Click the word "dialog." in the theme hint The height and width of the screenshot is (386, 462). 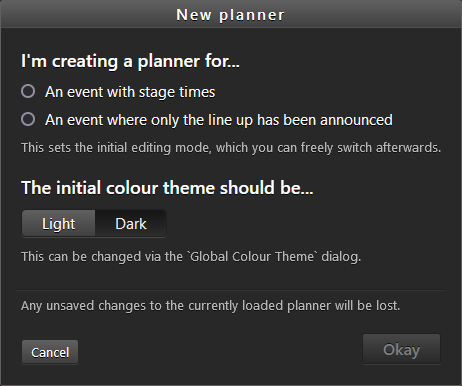(x=341, y=257)
